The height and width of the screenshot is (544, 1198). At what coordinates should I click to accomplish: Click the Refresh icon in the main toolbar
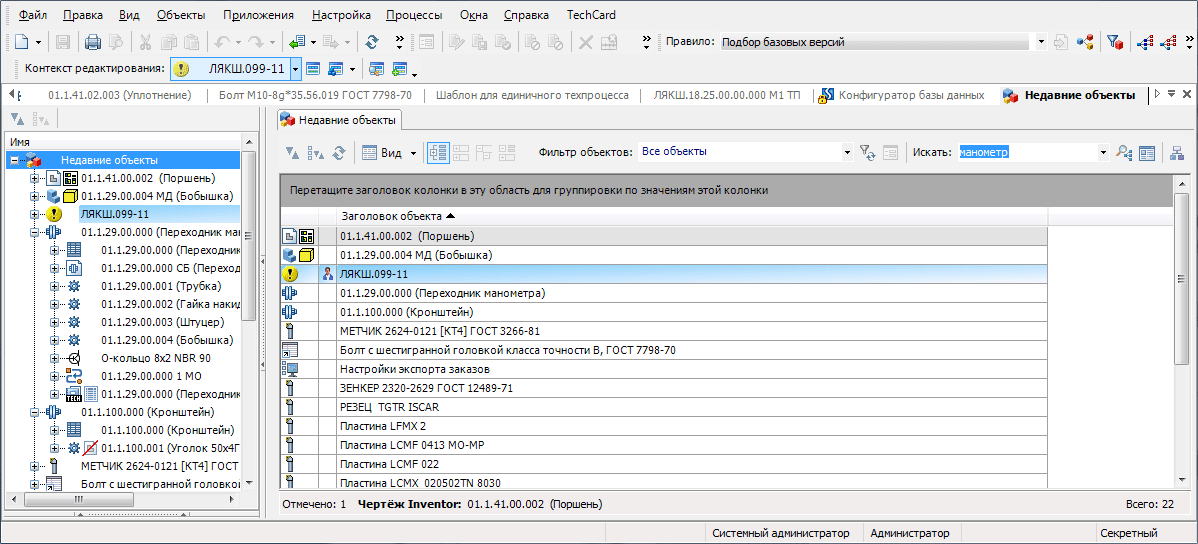(x=372, y=42)
